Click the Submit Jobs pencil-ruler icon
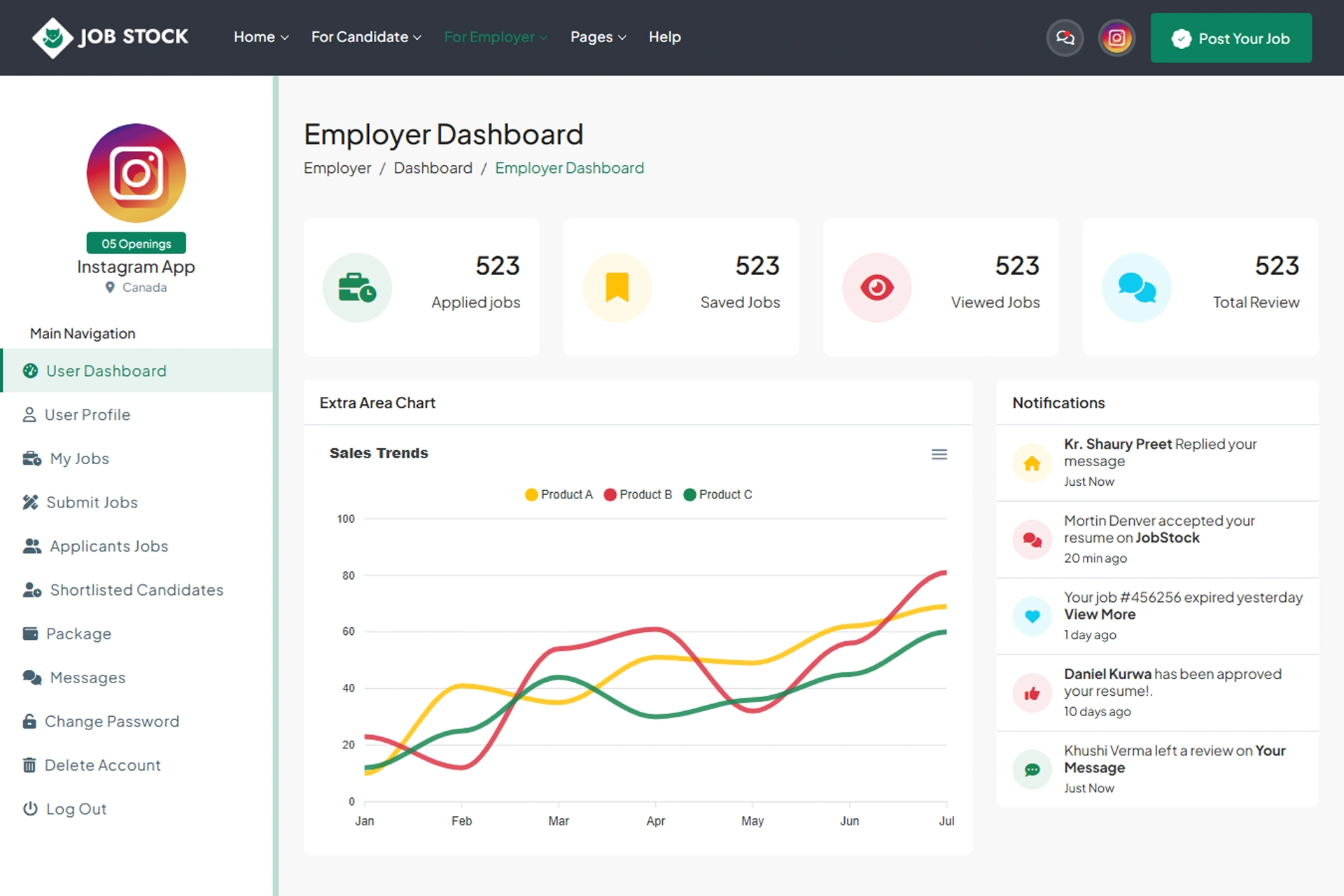The height and width of the screenshot is (896, 1344). pos(30,503)
